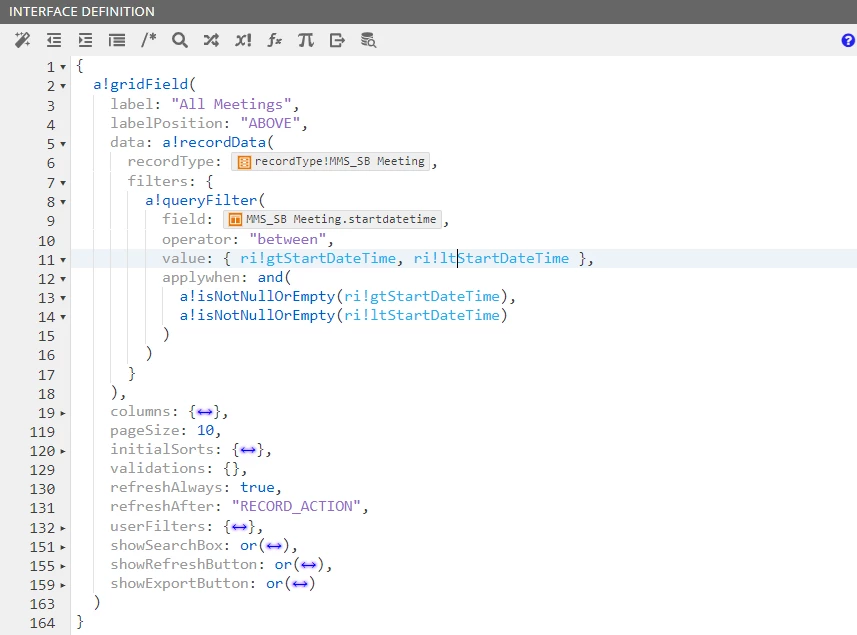The height and width of the screenshot is (635, 857).
Task: Click the Interface Definition header bar
Action: [428, 11]
